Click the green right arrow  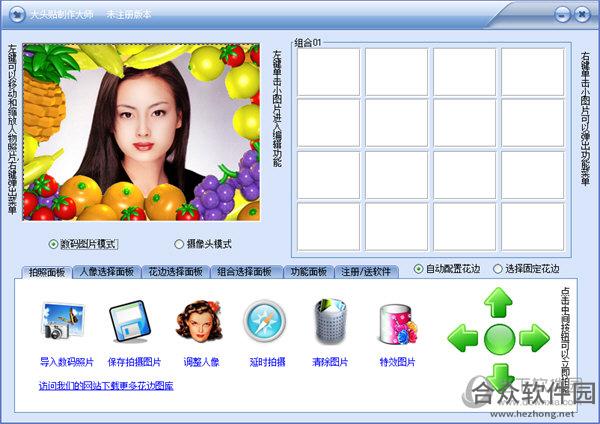point(534,338)
